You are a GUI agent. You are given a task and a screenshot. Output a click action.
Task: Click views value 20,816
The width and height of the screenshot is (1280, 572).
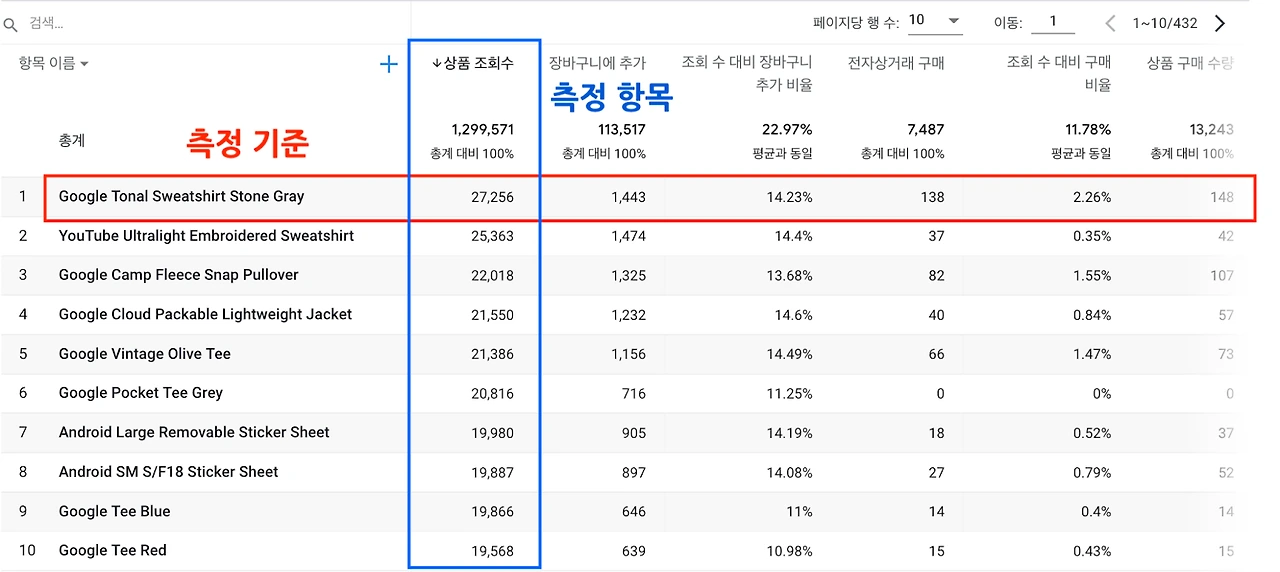coord(492,393)
